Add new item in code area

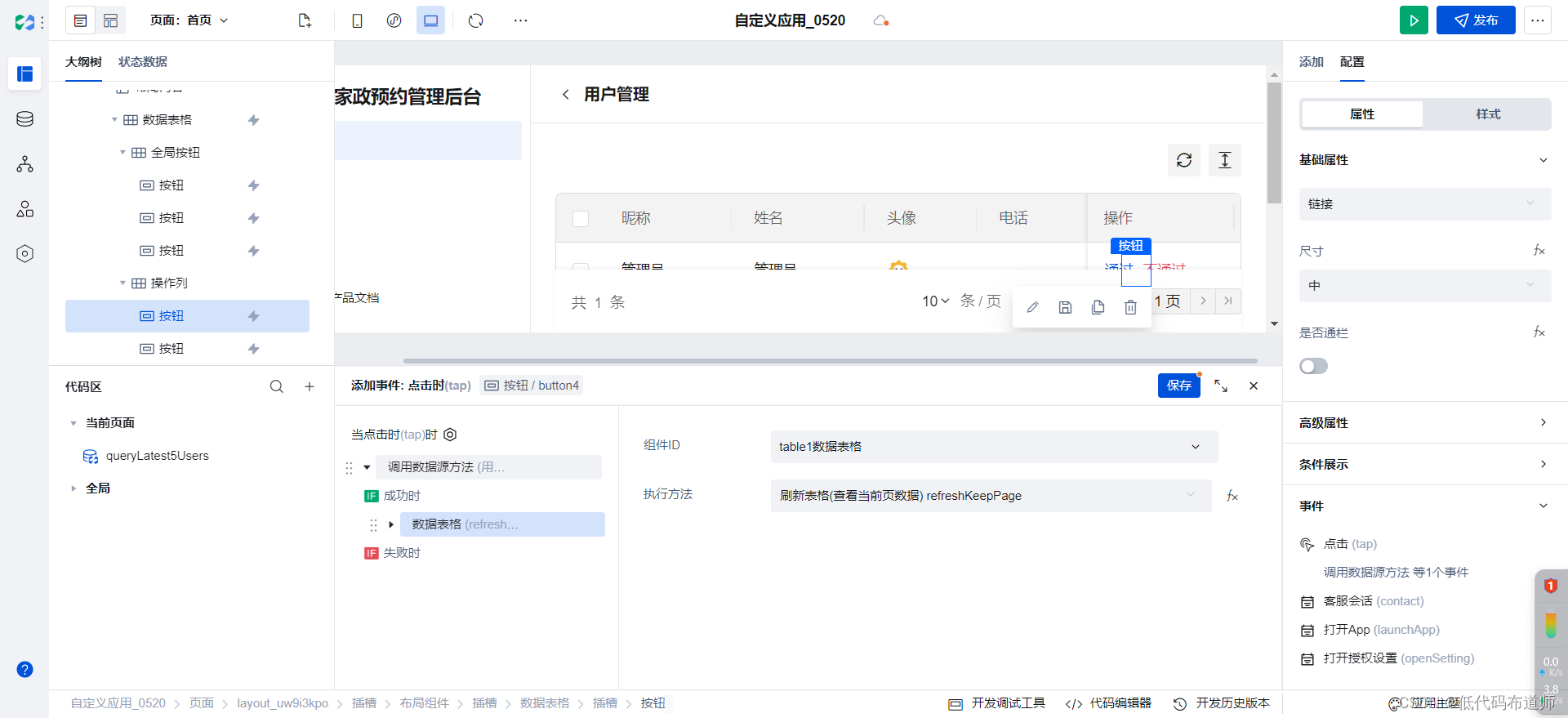click(310, 386)
